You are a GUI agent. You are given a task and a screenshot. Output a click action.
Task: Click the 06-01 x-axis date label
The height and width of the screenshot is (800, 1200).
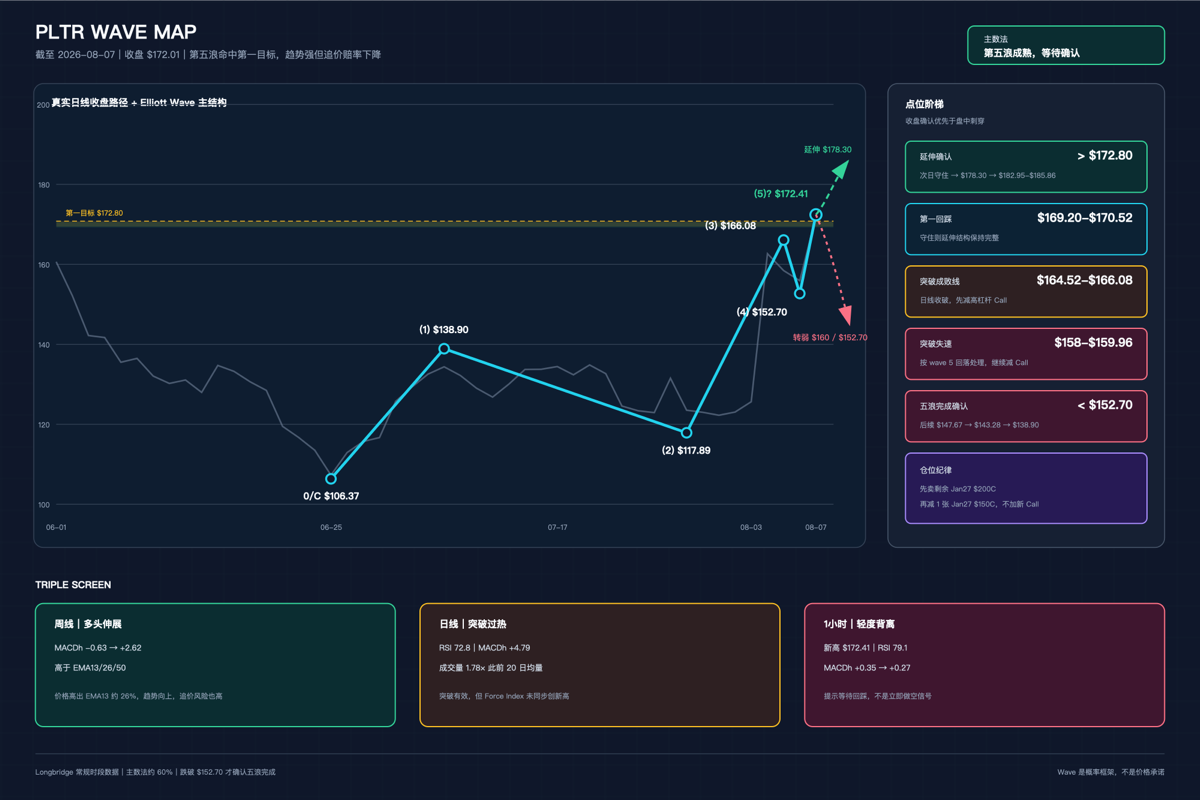tap(57, 526)
